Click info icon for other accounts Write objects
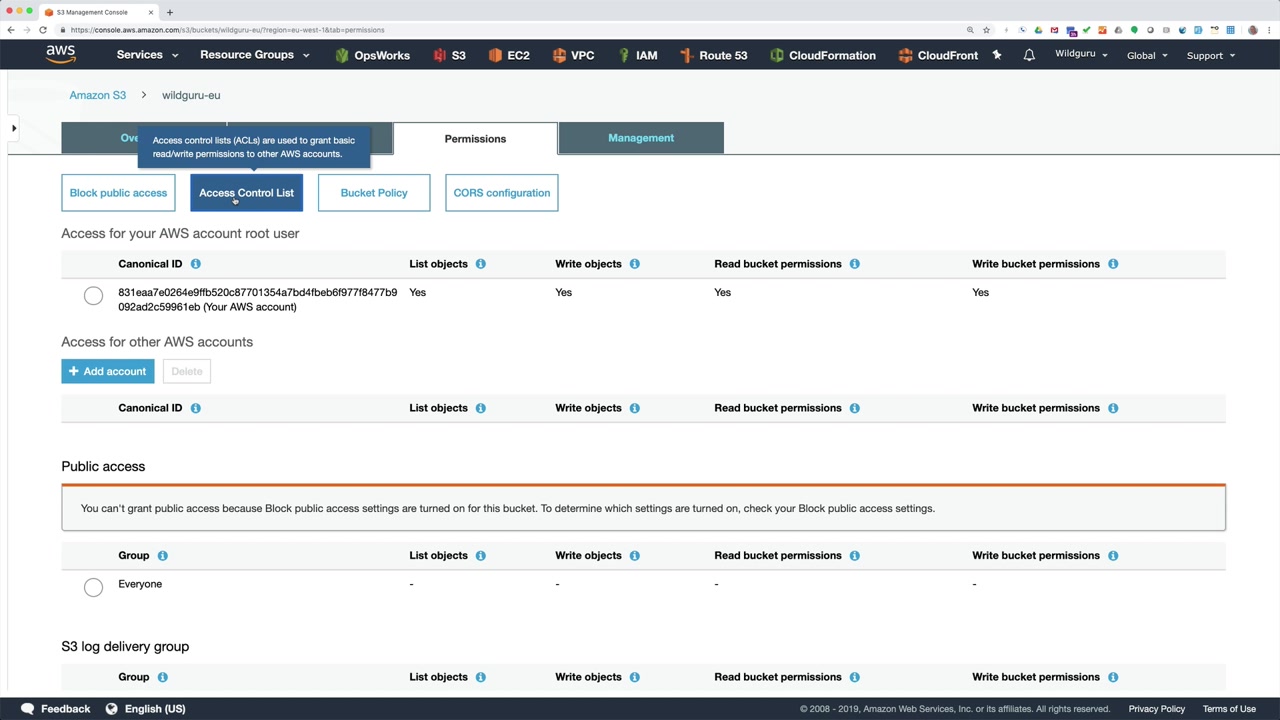The width and height of the screenshot is (1280, 720). click(x=635, y=408)
